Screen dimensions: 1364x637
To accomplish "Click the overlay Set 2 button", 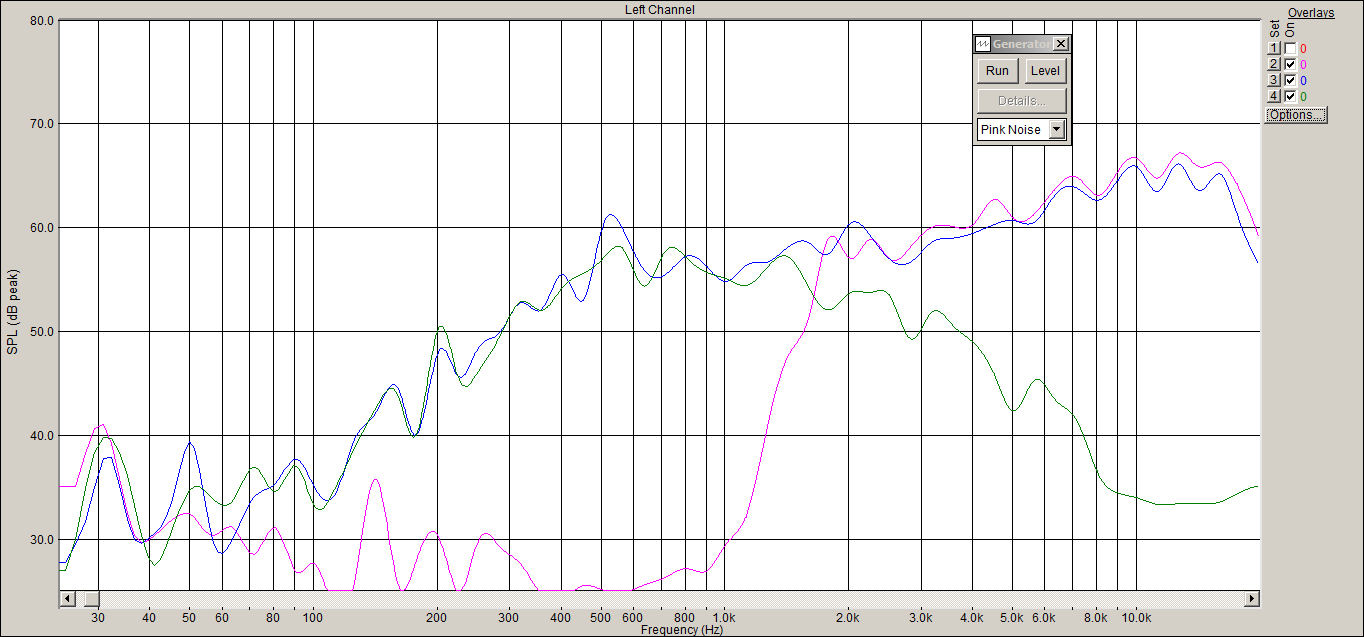I will point(1274,64).
